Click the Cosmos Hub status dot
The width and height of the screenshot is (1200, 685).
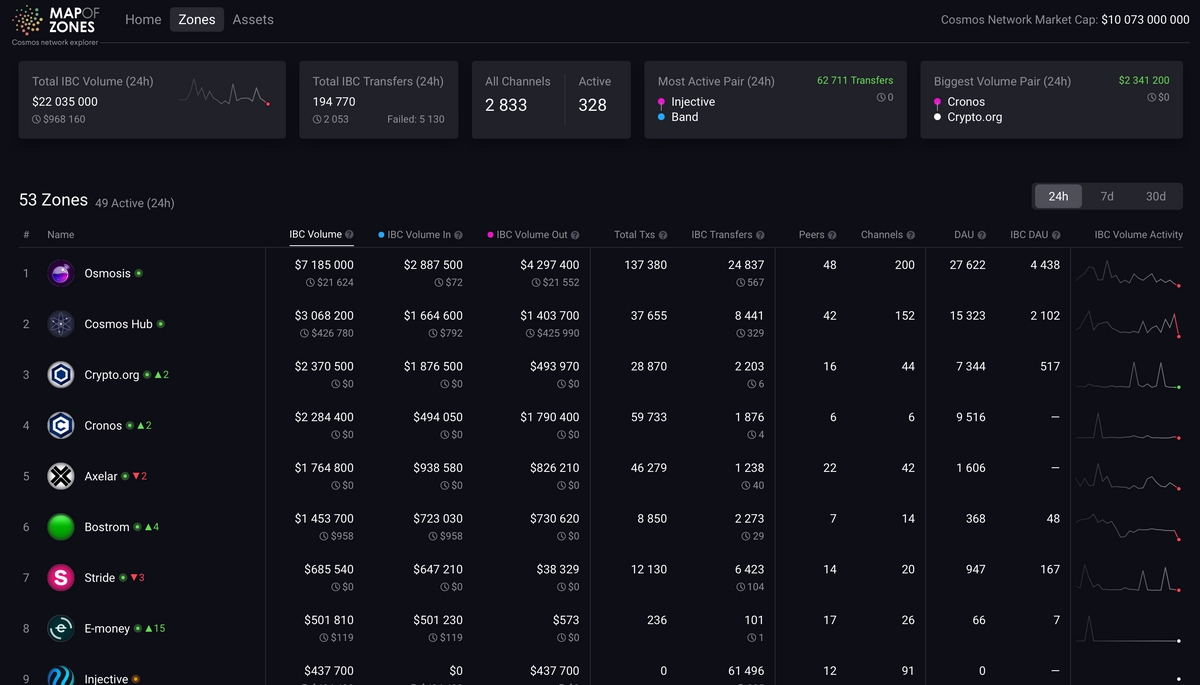click(x=161, y=324)
